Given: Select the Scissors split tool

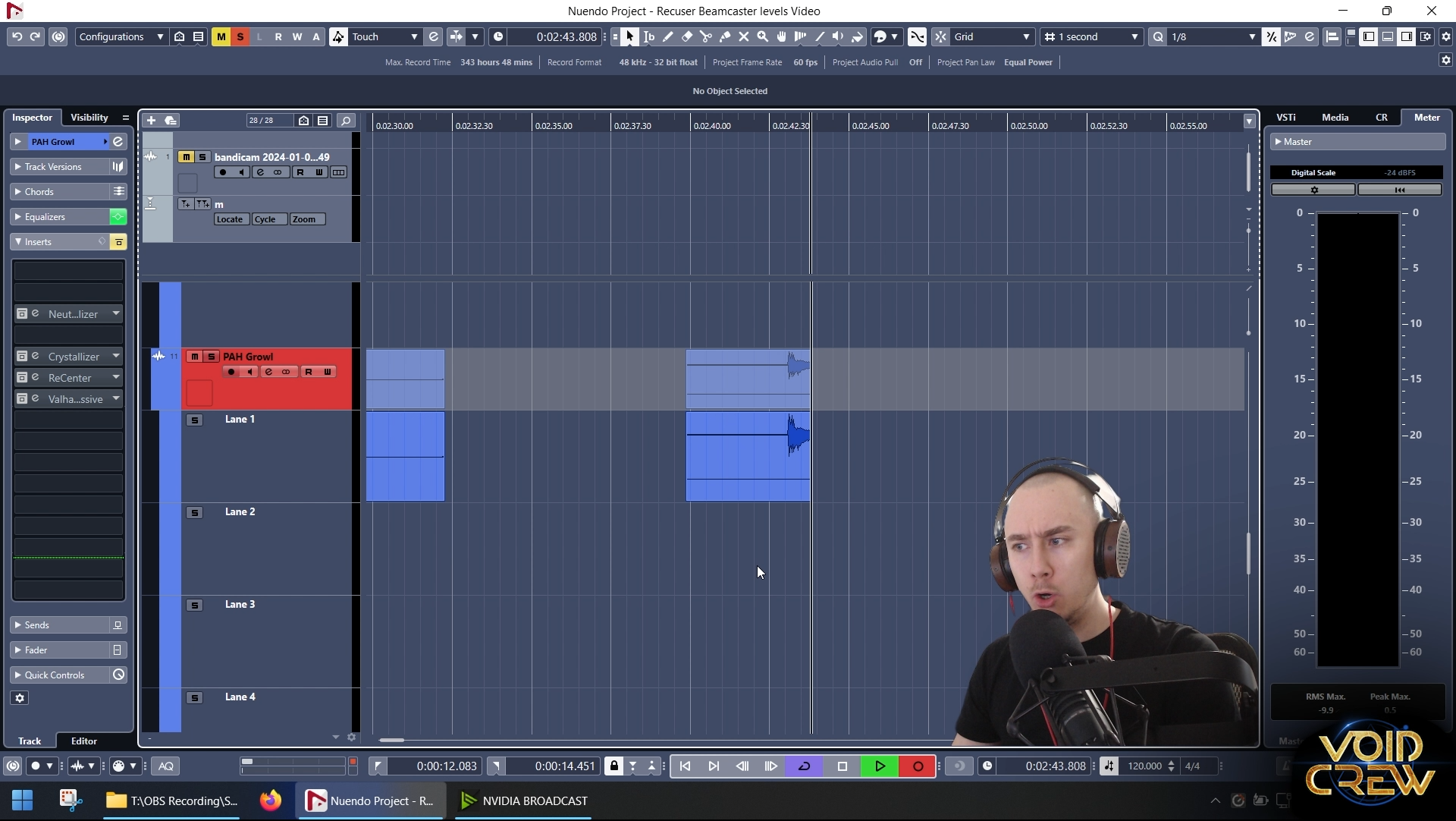Looking at the screenshot, I should pos(706,36).
